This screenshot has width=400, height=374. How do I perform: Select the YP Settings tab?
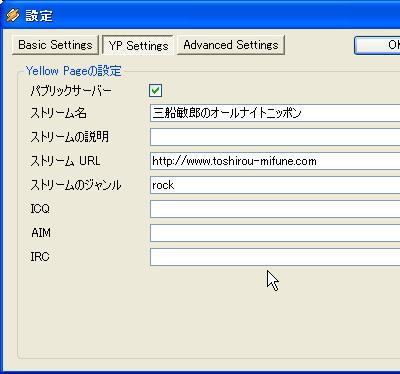[138, 45]
